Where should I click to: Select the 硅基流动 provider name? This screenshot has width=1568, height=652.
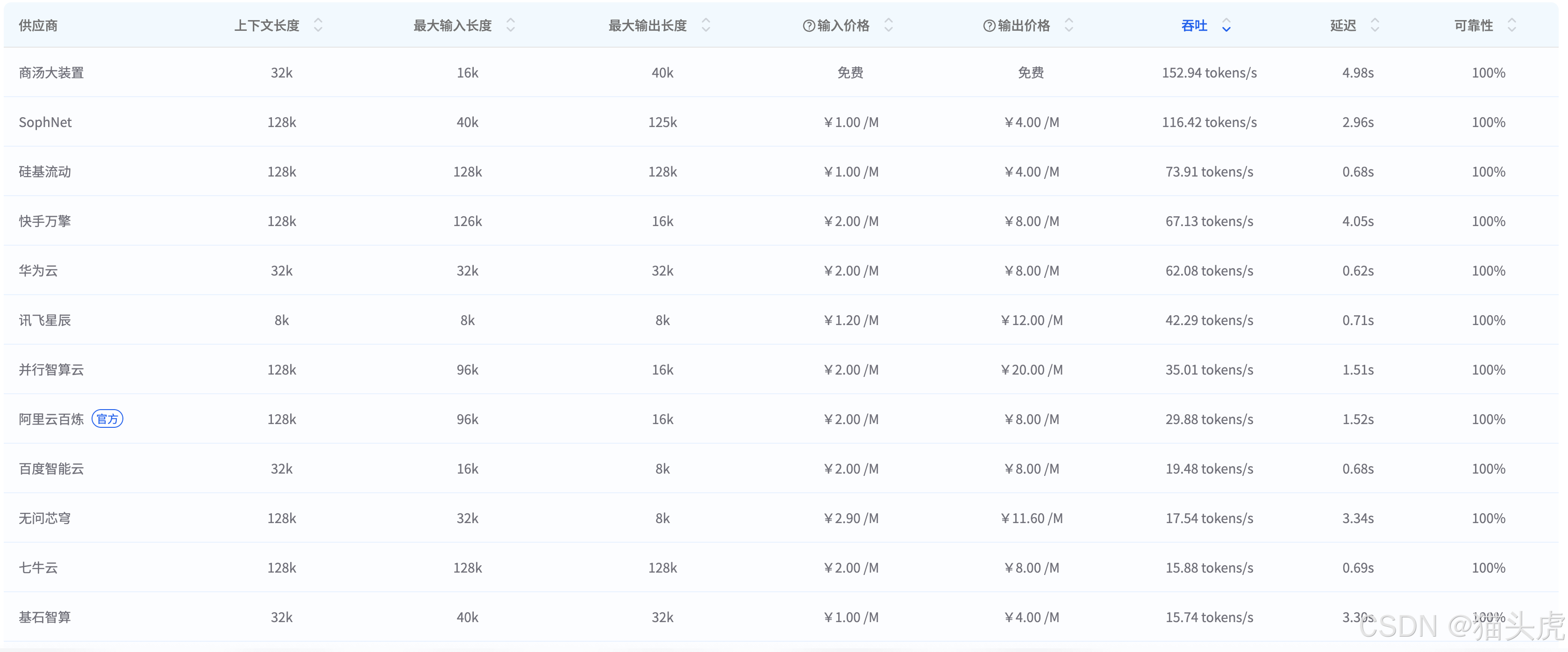coord(44,171)
